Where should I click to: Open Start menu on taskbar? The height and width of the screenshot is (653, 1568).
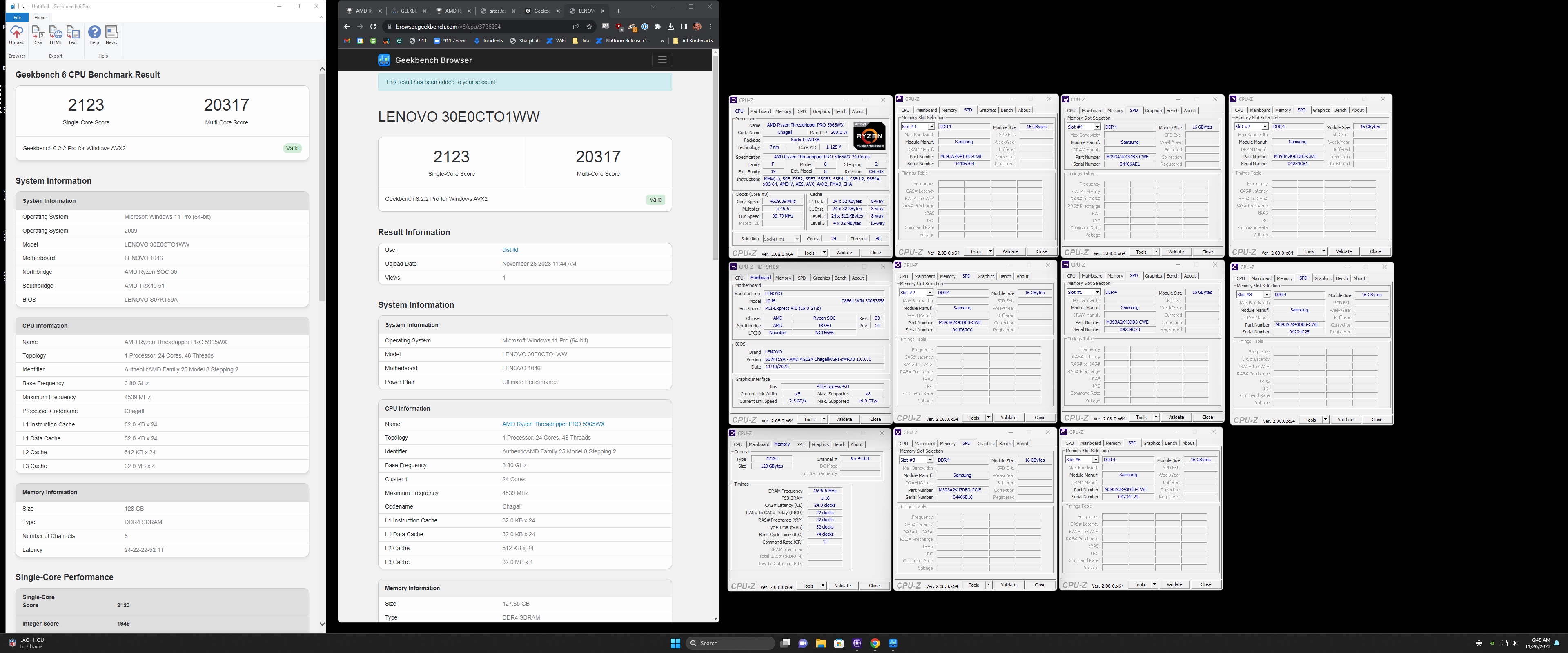(x=675, y=643)
